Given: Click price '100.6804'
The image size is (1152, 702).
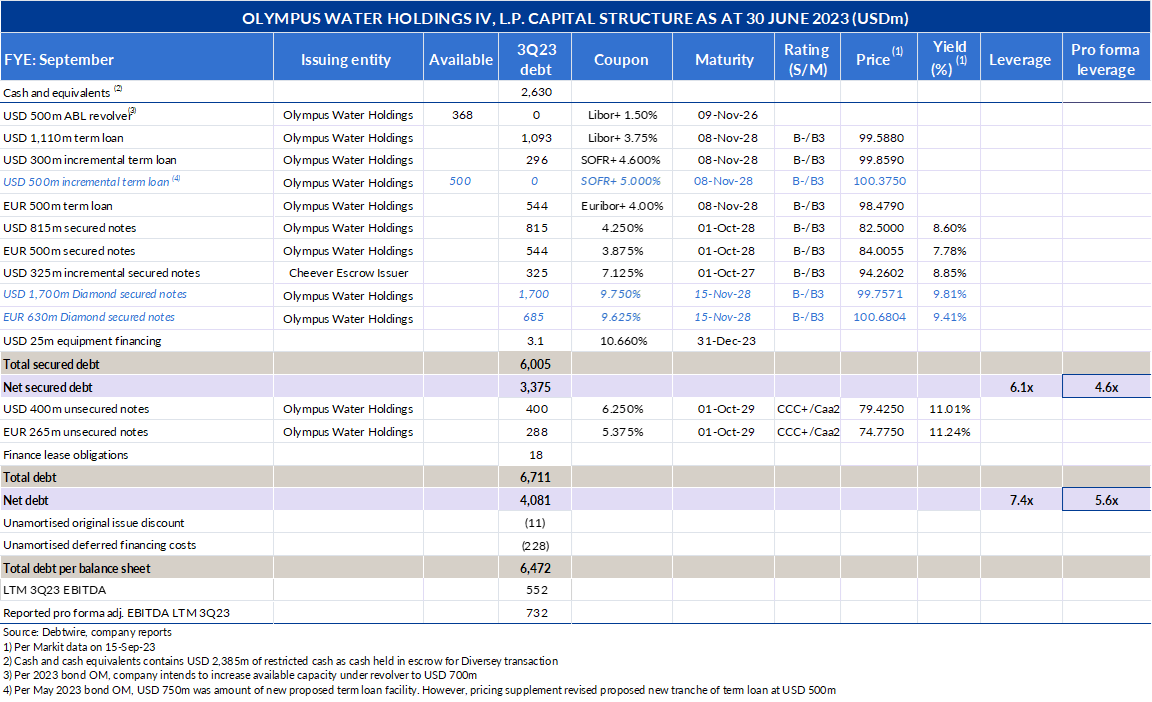Looking at the screenshot, I should click(879, 317).
